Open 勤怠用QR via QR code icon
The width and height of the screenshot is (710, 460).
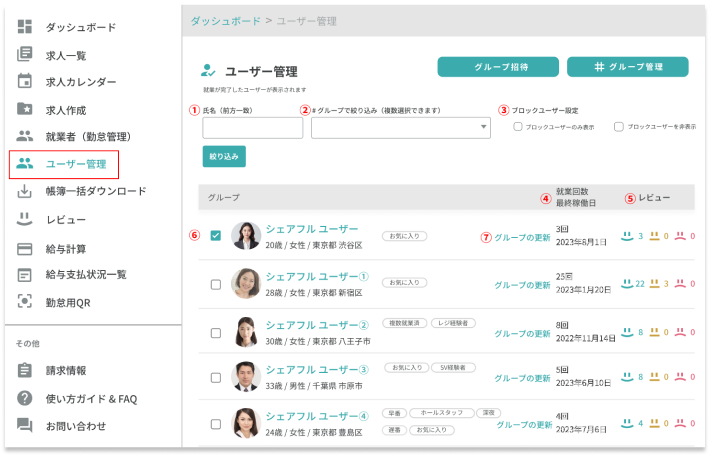point(25,301)
